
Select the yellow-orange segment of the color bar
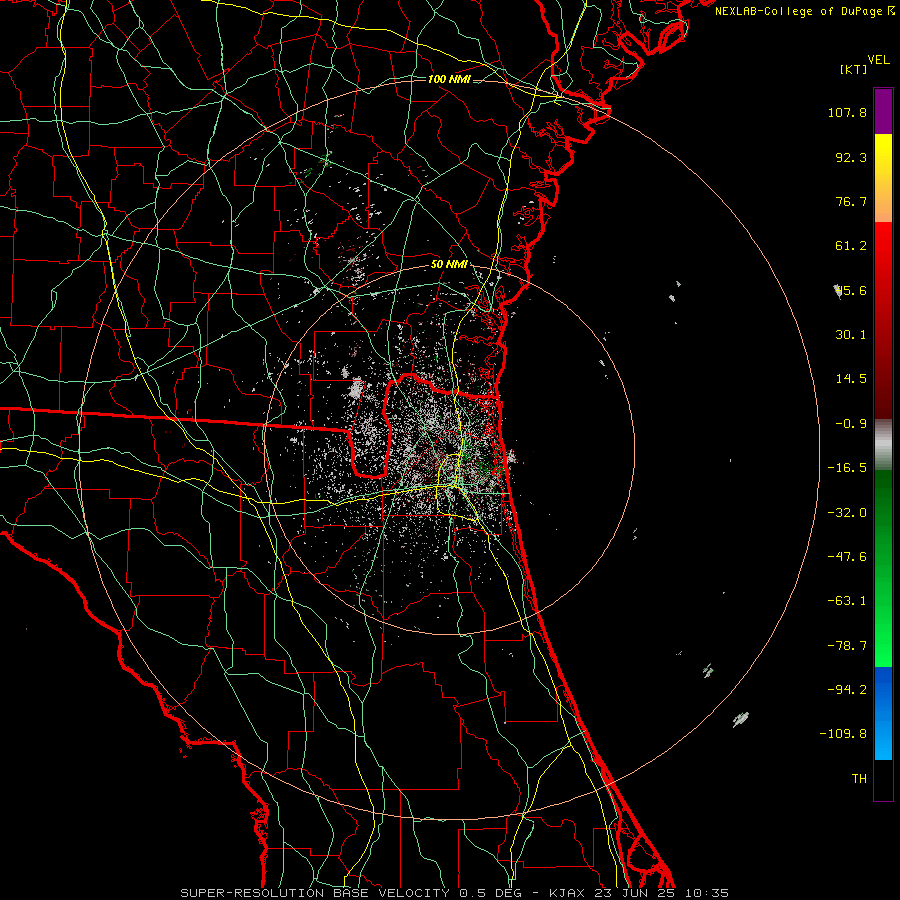tap(883, 178)
